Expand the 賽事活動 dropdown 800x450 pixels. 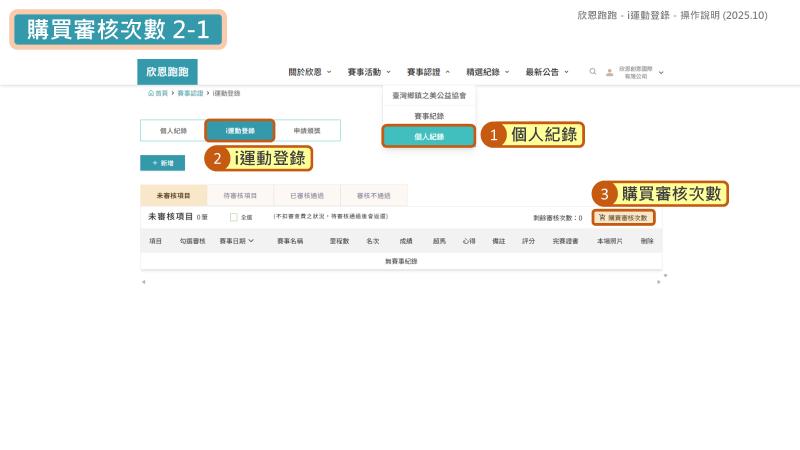click(x=368, y=72)
